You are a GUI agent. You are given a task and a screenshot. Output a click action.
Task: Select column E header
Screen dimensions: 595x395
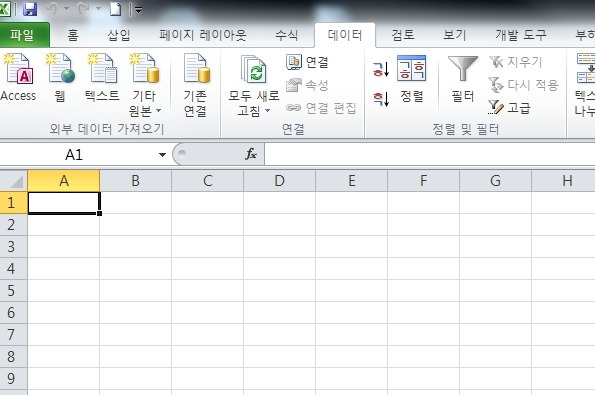click(x=352, y=181)
